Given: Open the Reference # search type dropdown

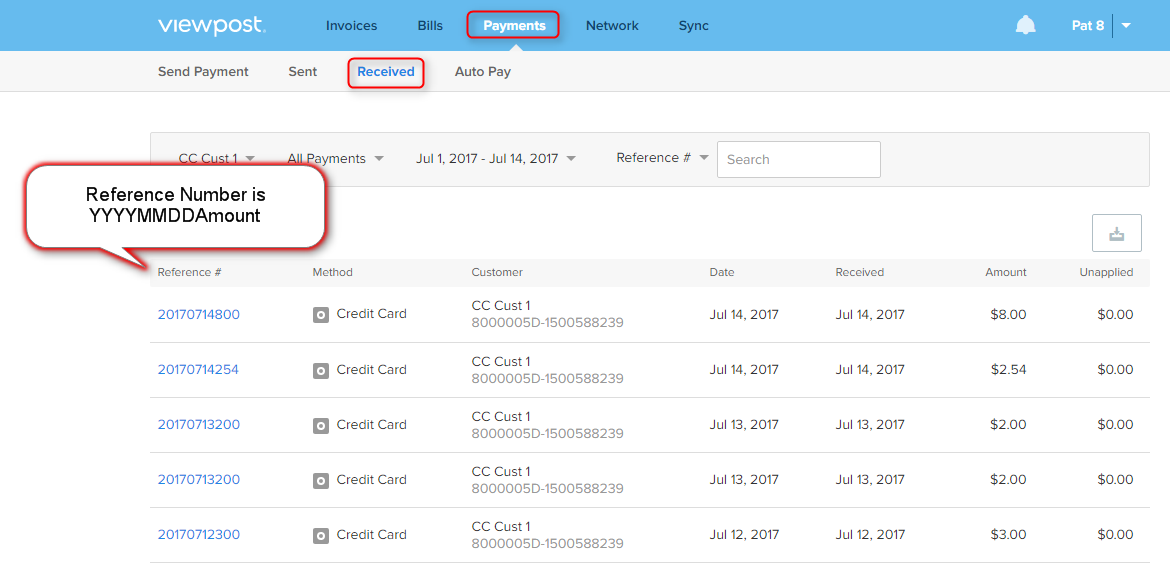Looking at the screenshot, I should coord(662,158).
